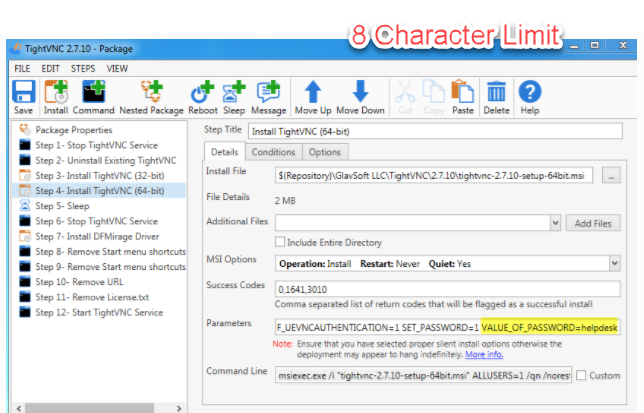Viewport: 644px width, 413px height.
Task: Enable the Custom command line checkbox
Action: (581, 375)
